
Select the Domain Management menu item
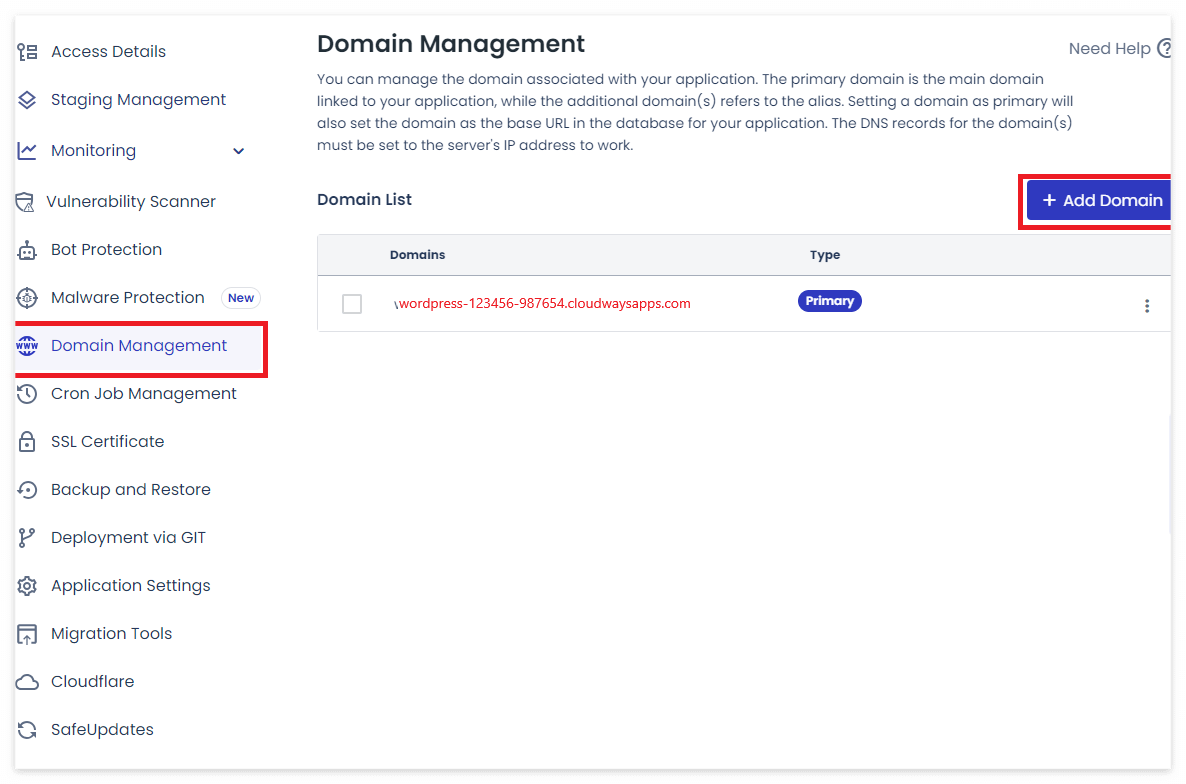tap(139, 348)
